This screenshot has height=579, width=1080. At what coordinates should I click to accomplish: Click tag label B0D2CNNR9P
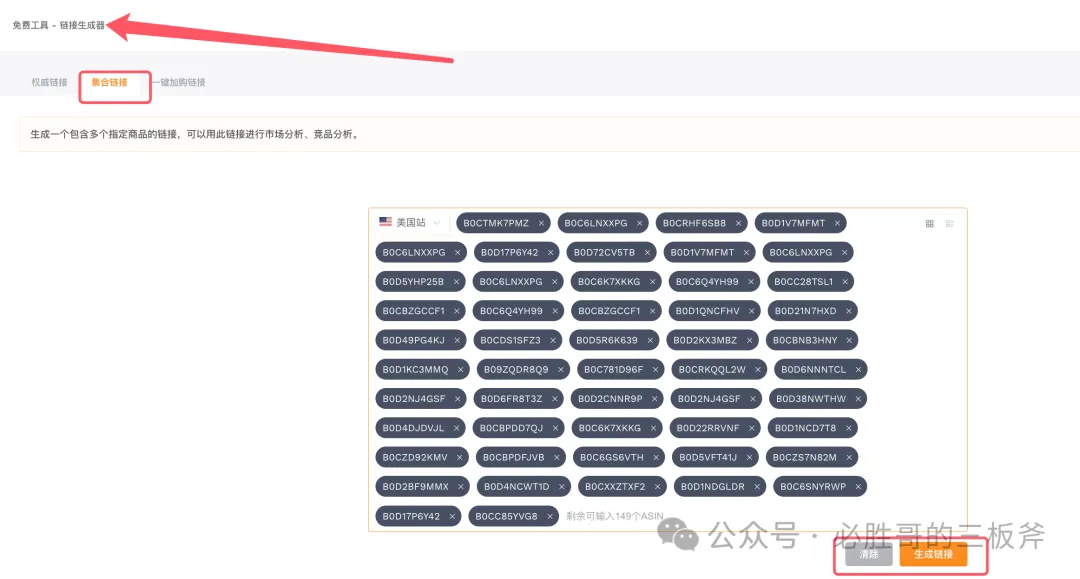coord(610,399)
